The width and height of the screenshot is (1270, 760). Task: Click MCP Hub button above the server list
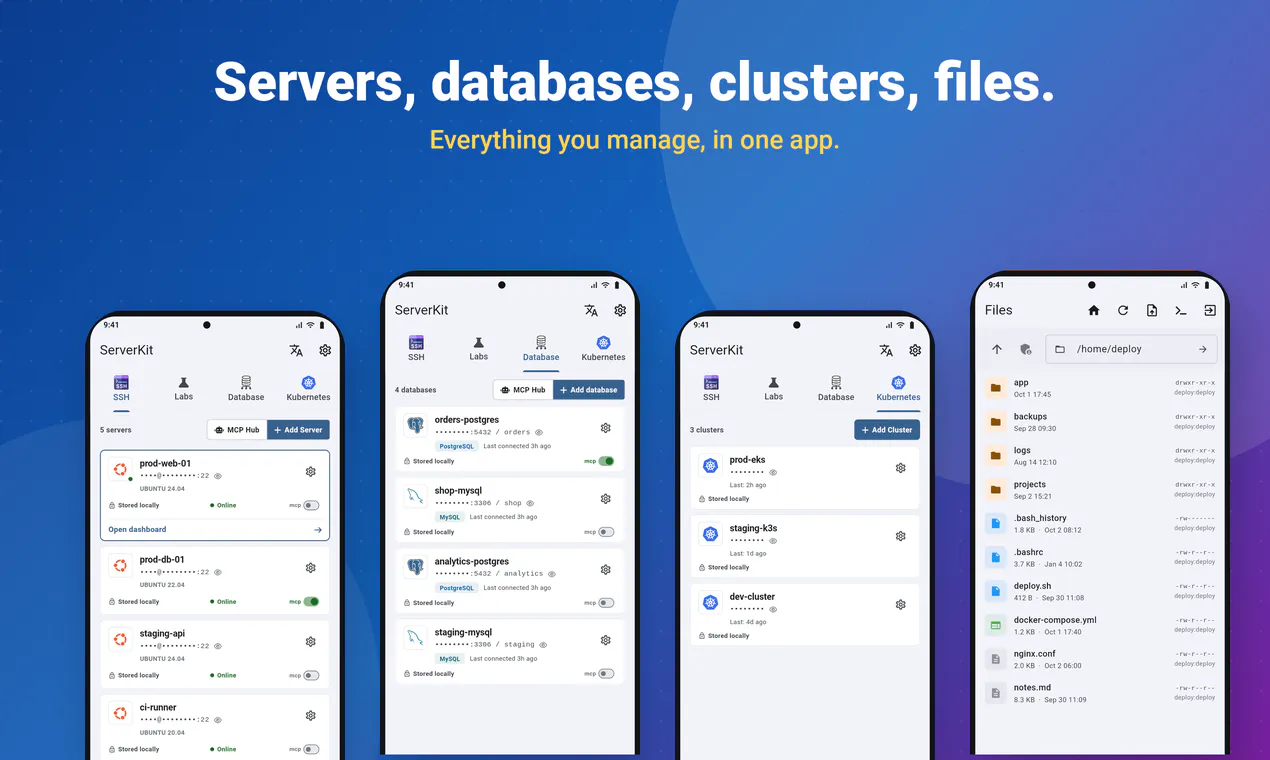coord(237,430)
